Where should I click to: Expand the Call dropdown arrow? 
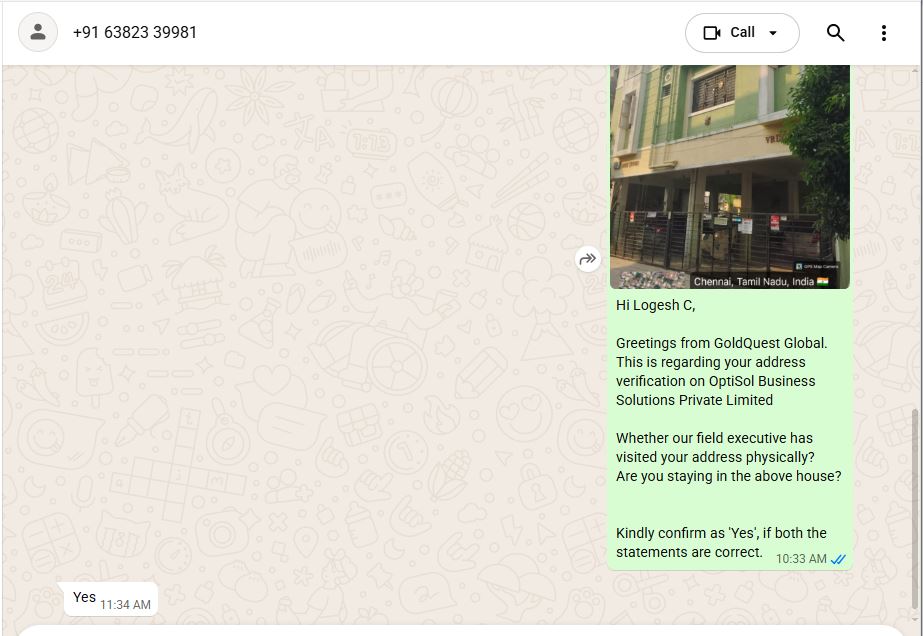click(773, 33)
